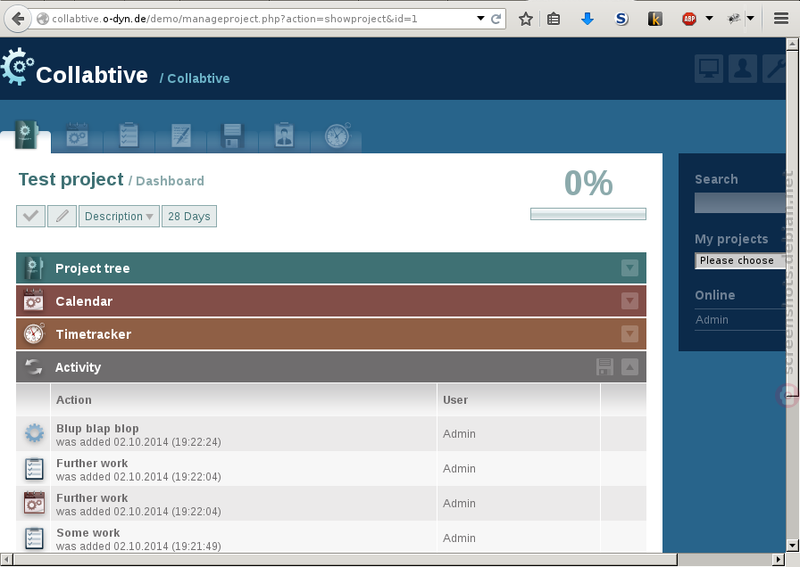Click the orange k extension icon

655,19
